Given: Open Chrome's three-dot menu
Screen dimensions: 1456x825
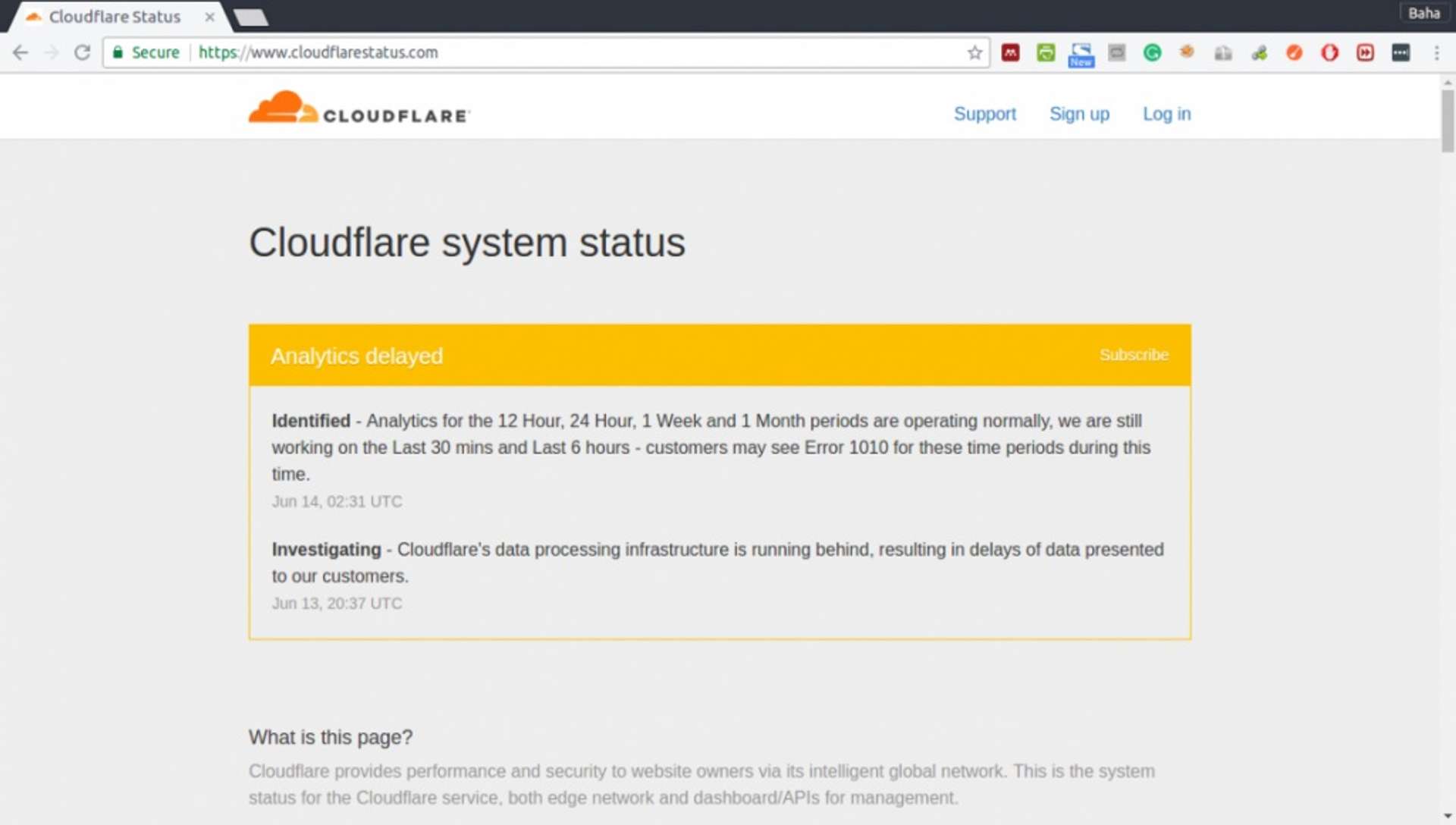Looking at the screenshot, I should point(1436,52).
